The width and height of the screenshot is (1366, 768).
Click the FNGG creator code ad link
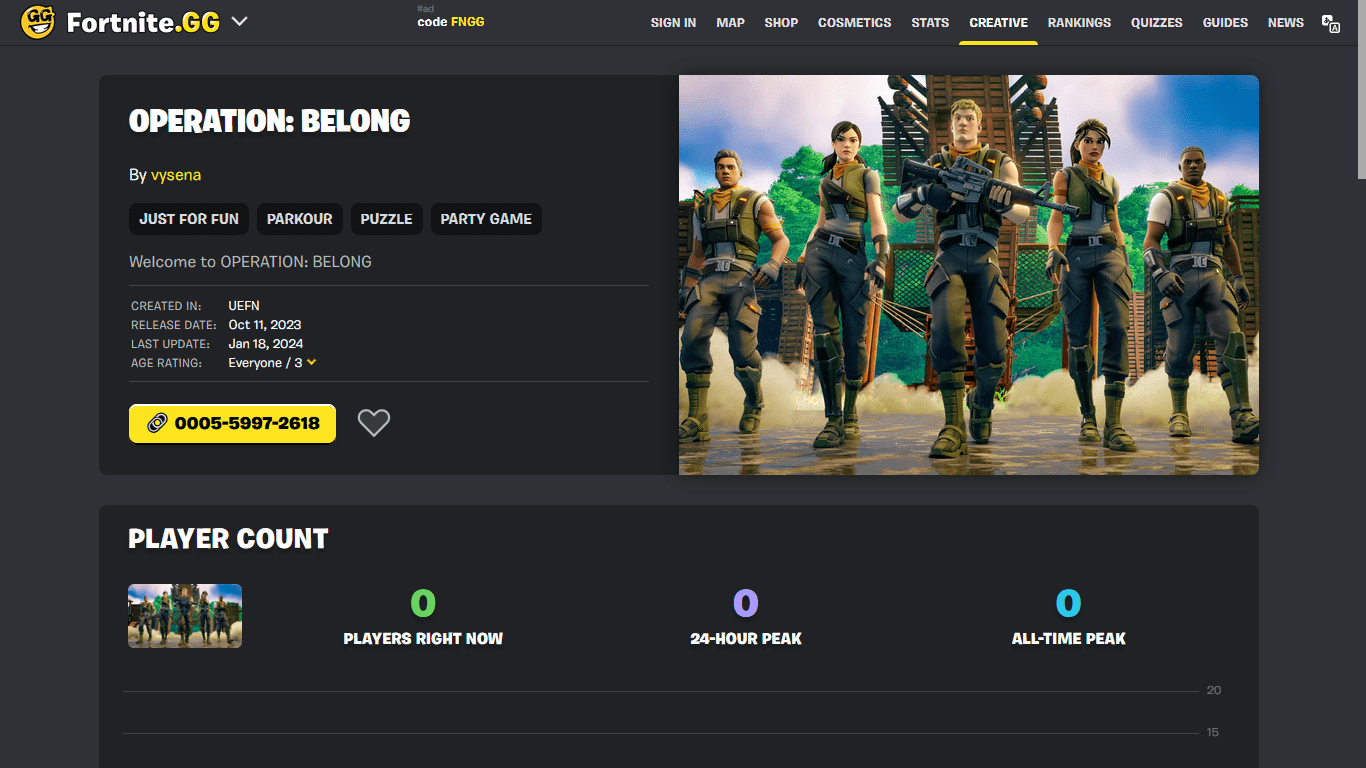(451, 21)
